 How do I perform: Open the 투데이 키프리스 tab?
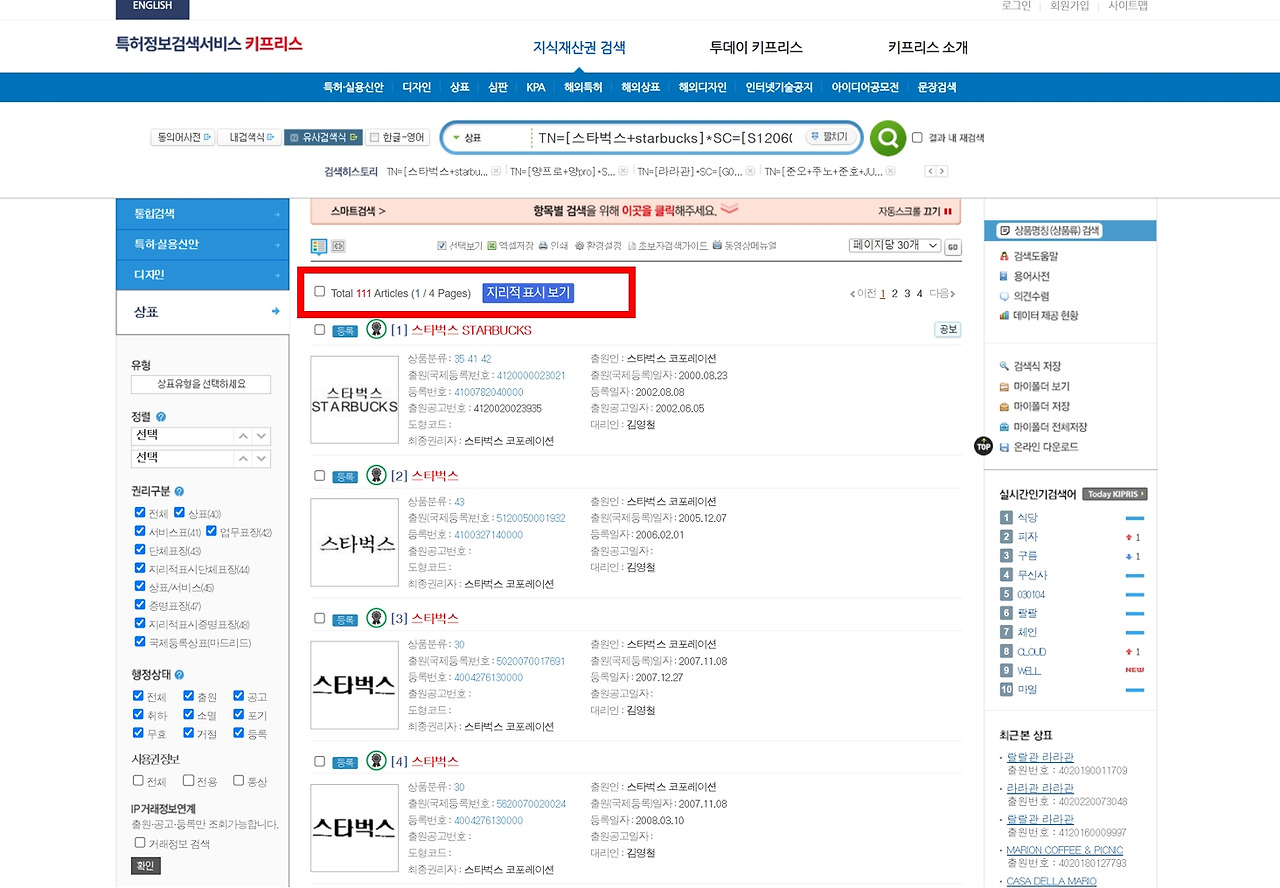tap(756, 47)
